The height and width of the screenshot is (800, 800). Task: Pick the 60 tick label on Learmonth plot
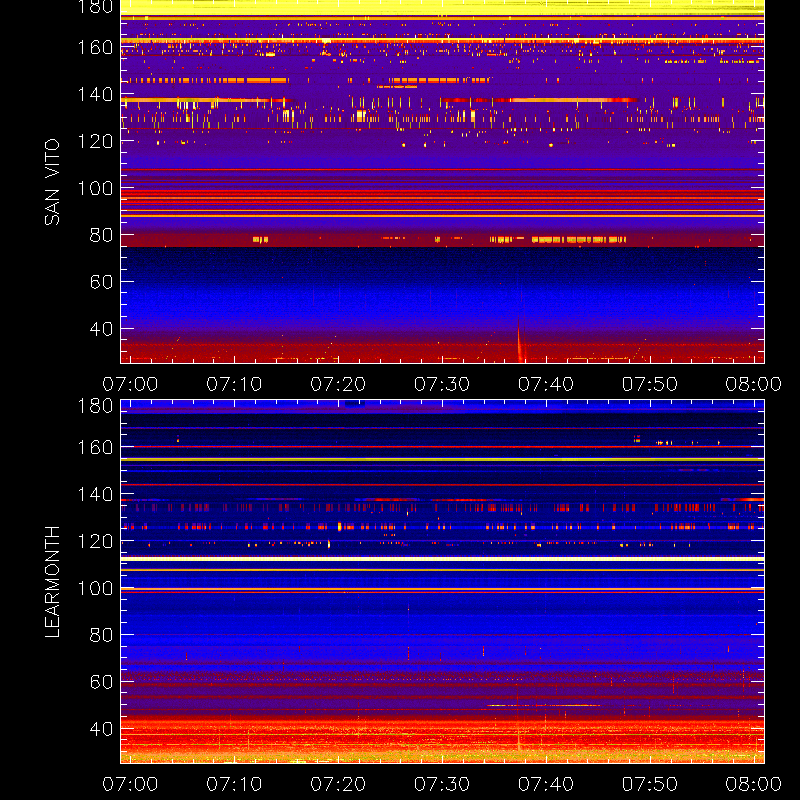[x=101, y=682]
